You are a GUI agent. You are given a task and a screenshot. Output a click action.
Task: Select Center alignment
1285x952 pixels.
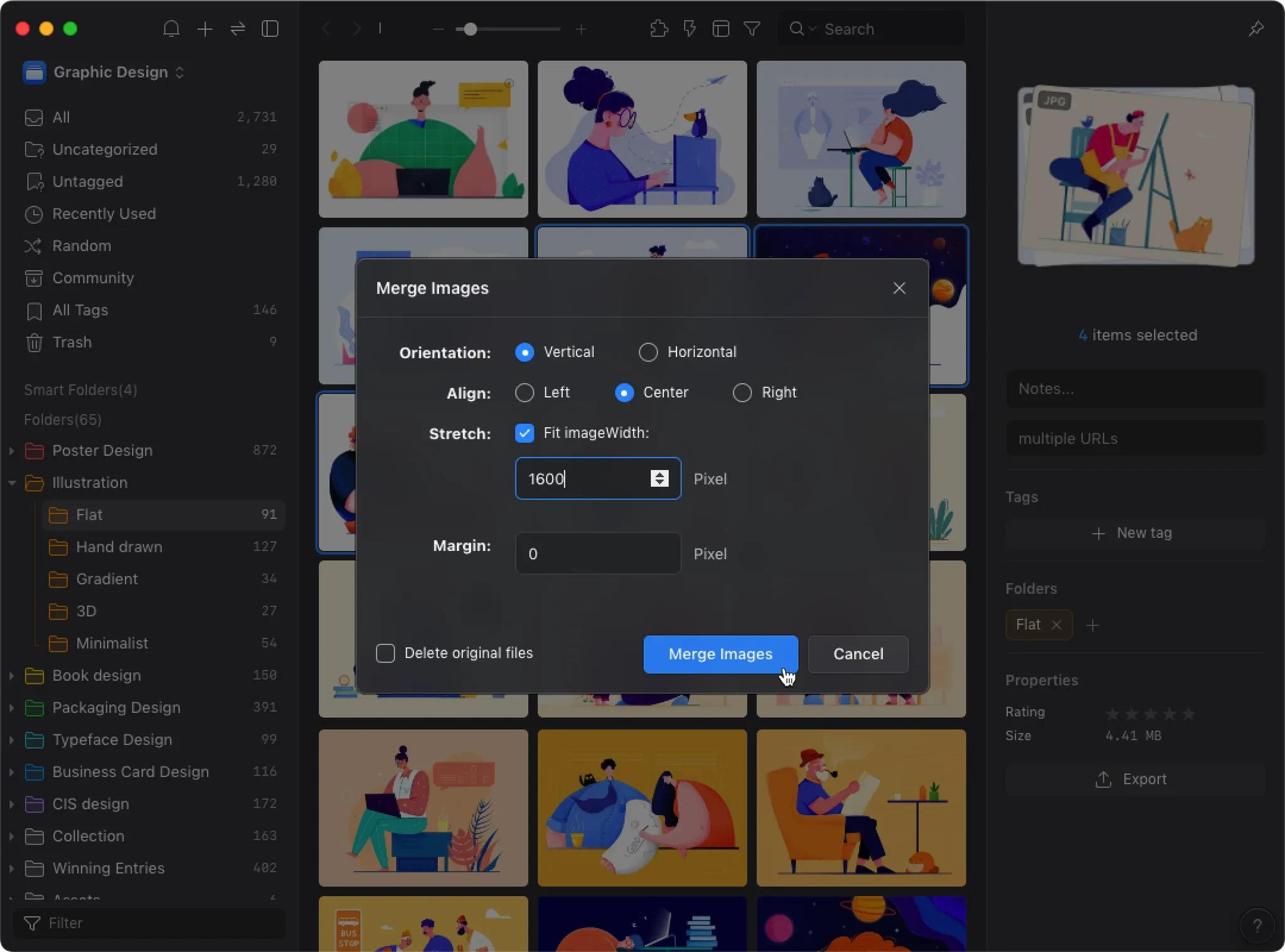624,393
